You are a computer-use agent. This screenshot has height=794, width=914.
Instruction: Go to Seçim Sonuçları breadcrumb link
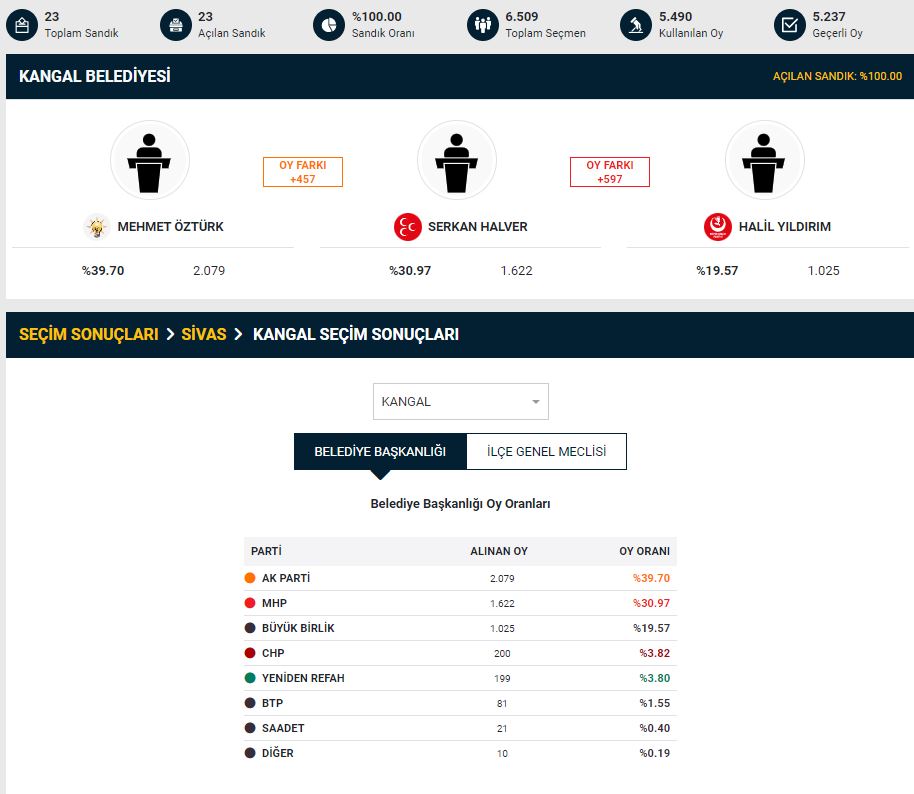(89, 335)
